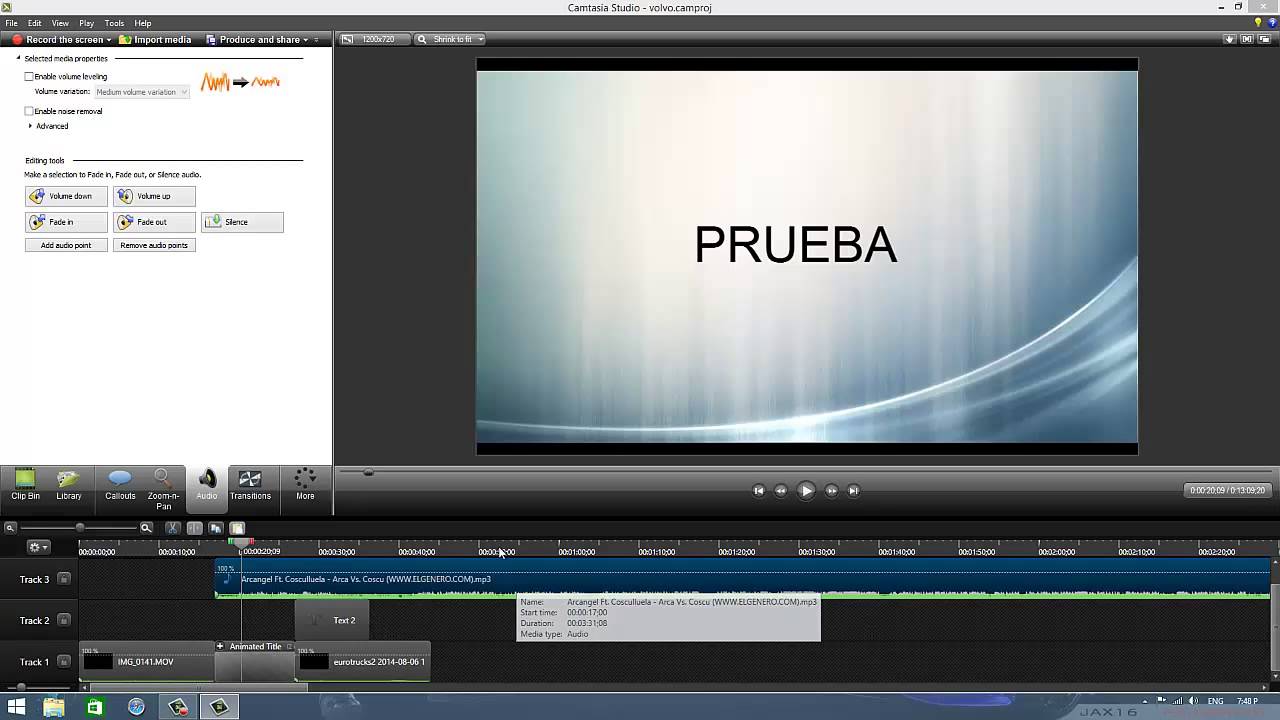
Task: Apply Fade out to the audio
Action: 154,222
